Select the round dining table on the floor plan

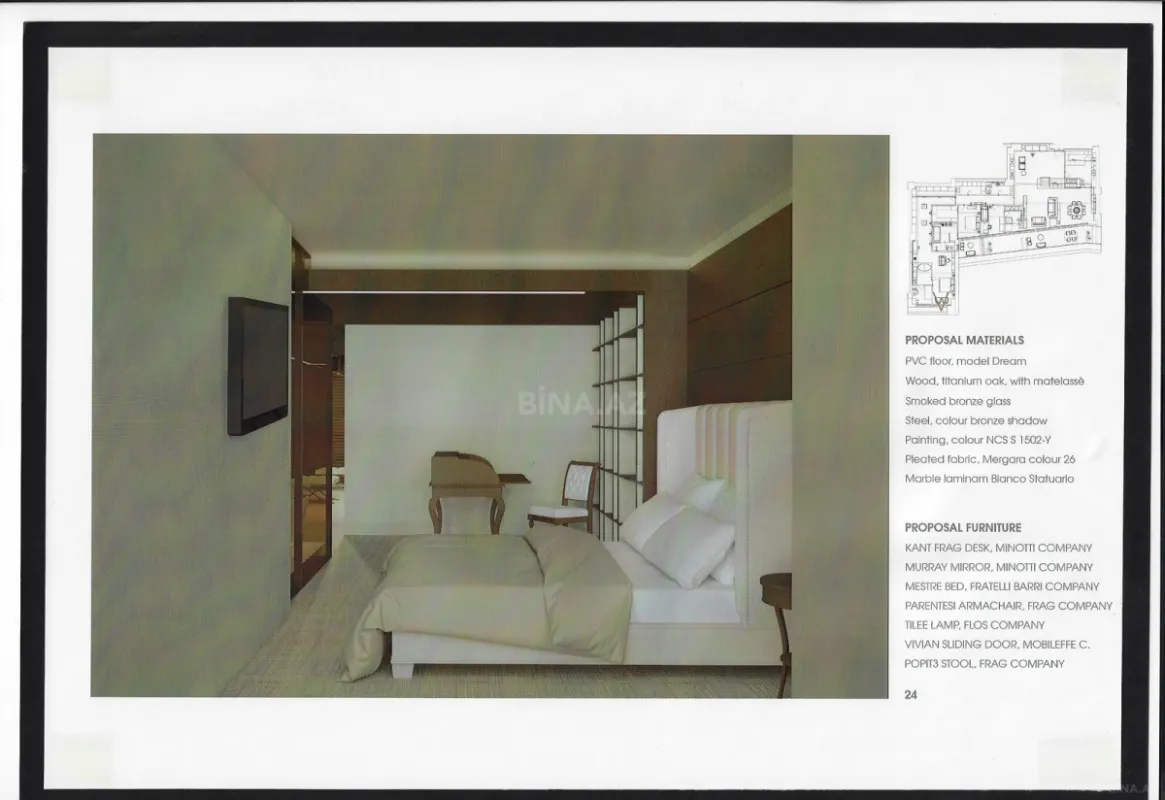pyautogui.click(x=1077, y=210)
